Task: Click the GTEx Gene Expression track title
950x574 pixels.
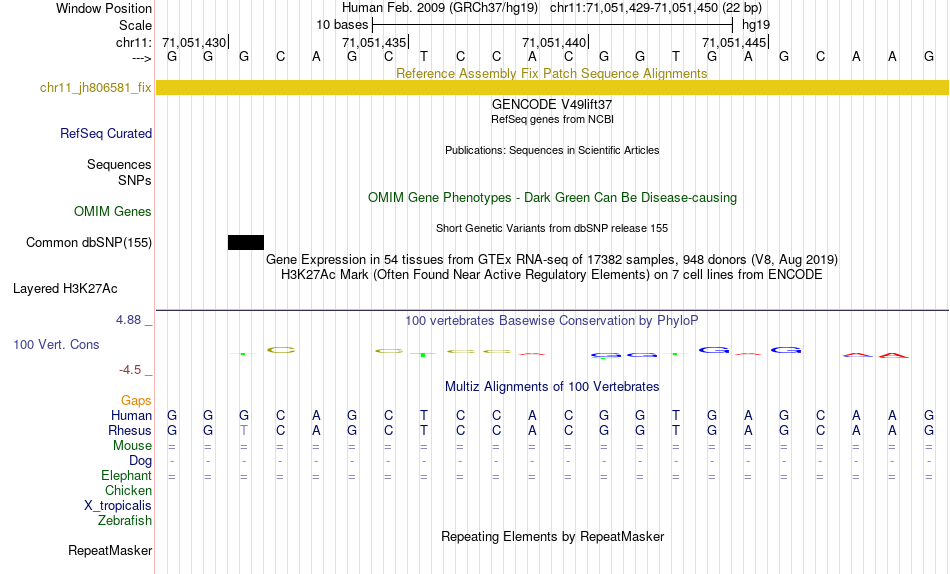Action: [x=552, y=259]
